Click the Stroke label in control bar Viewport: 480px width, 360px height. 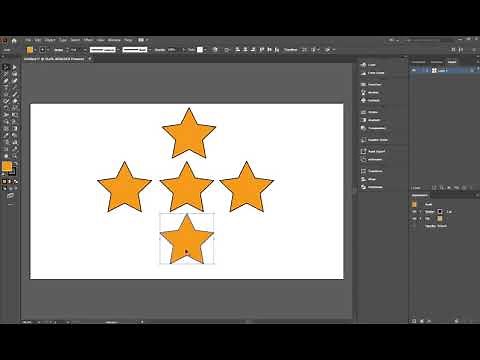coord(58,50)
